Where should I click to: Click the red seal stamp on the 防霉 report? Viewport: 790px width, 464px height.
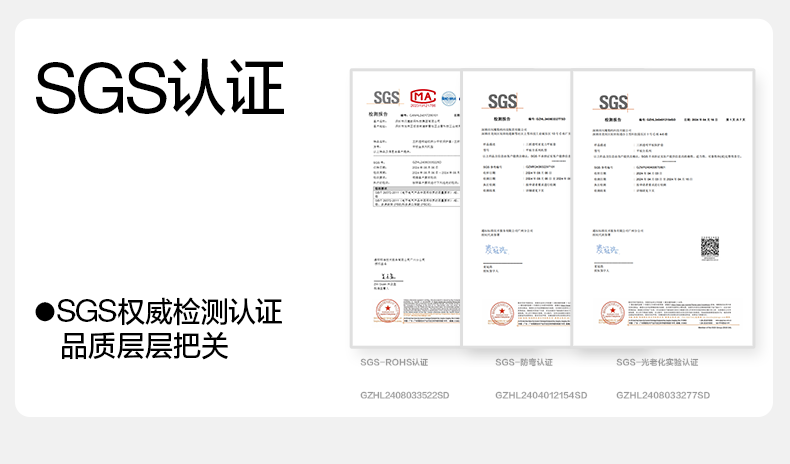click(502, 313)
